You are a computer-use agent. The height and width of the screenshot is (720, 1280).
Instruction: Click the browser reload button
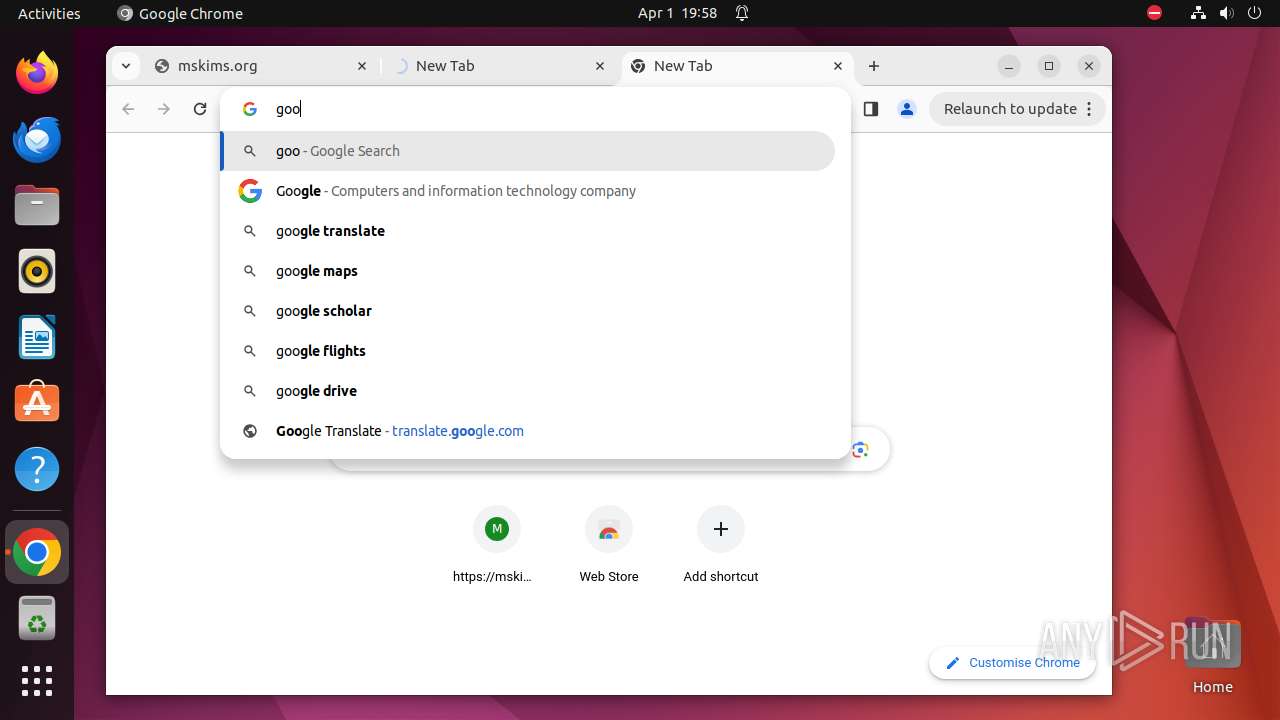click(x=200, y=109)
